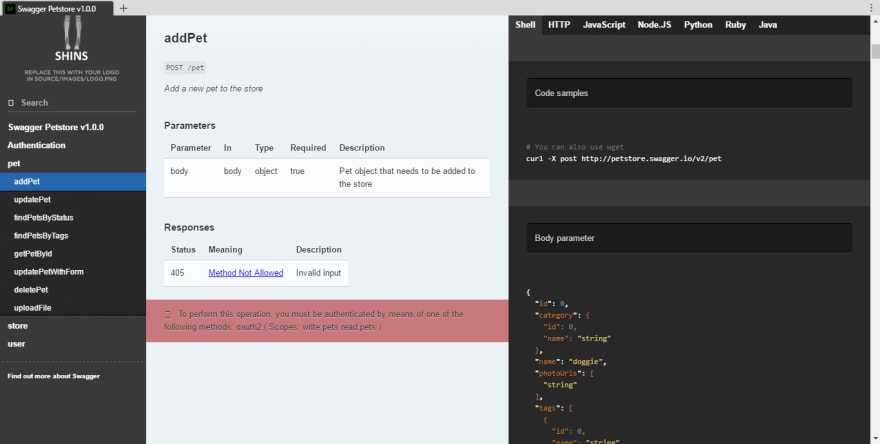Viewport: 880px width, 444px height.
Task: Click the "category" key in JSON
Action: (x=557, y=315)
